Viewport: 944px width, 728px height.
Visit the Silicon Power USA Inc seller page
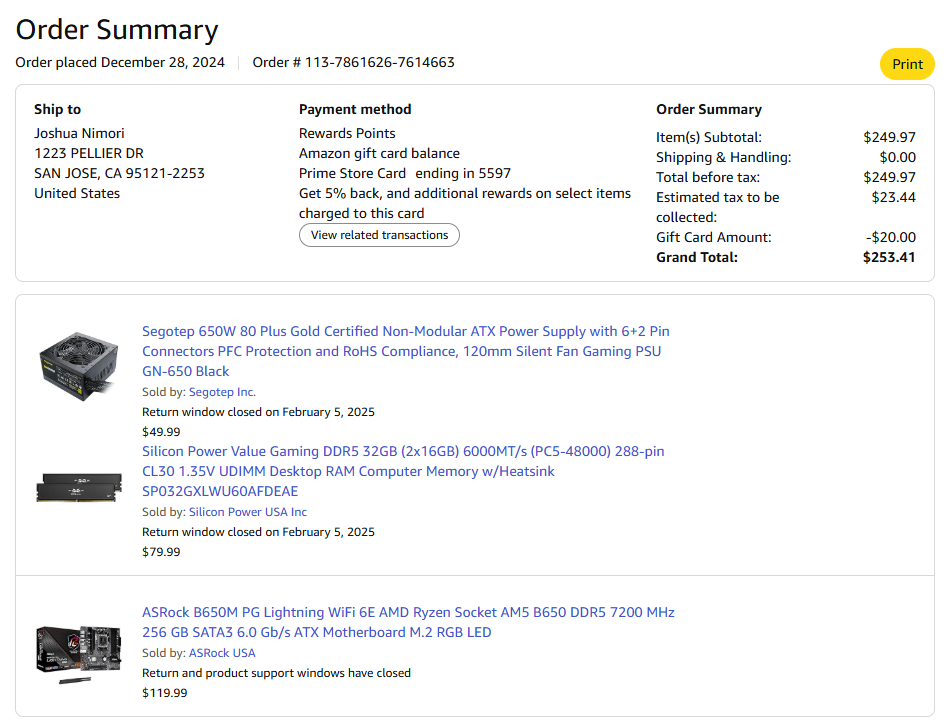[247, 512]
